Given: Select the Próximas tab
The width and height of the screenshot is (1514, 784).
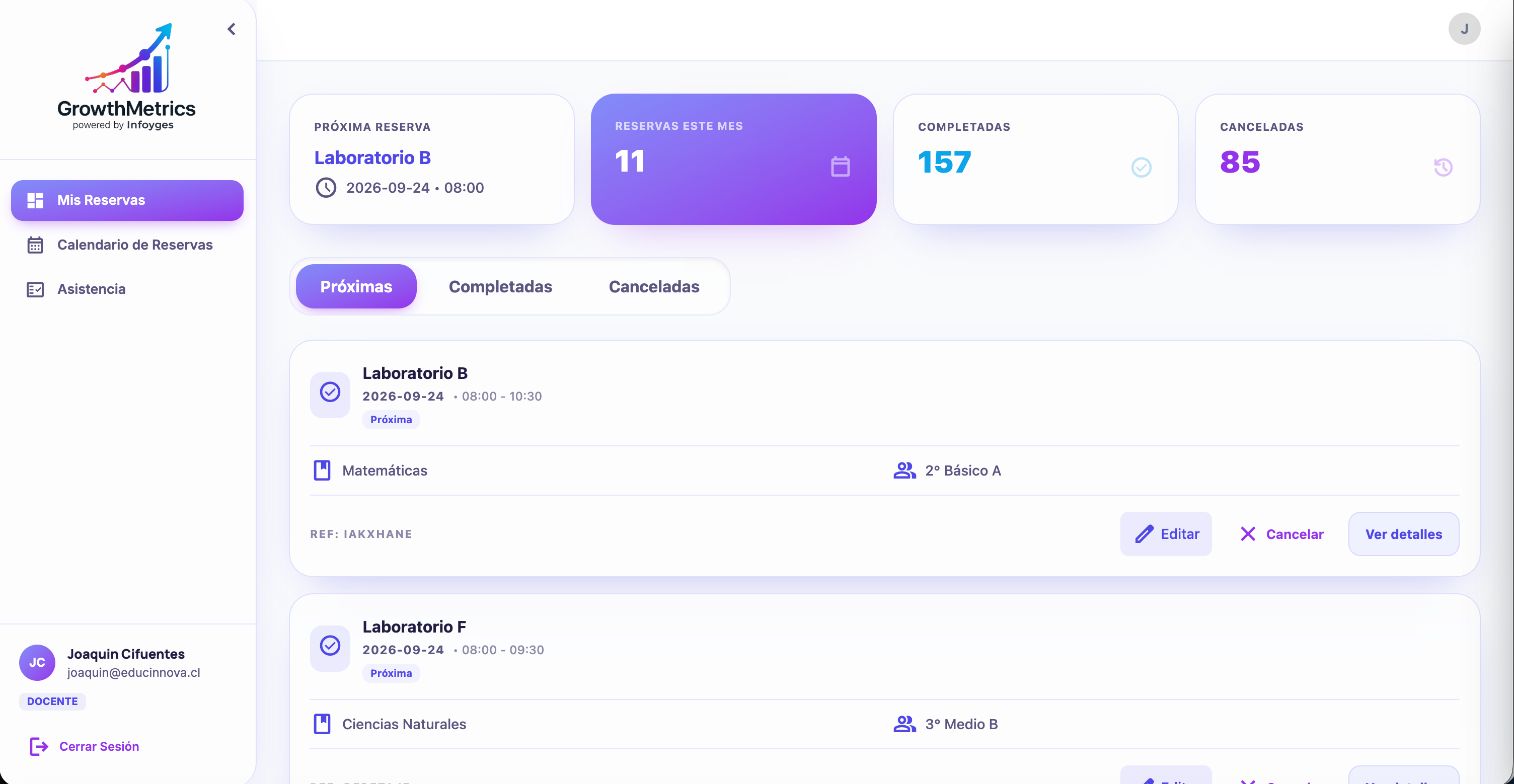Looking at the screenshot, I should pos(356,286).
